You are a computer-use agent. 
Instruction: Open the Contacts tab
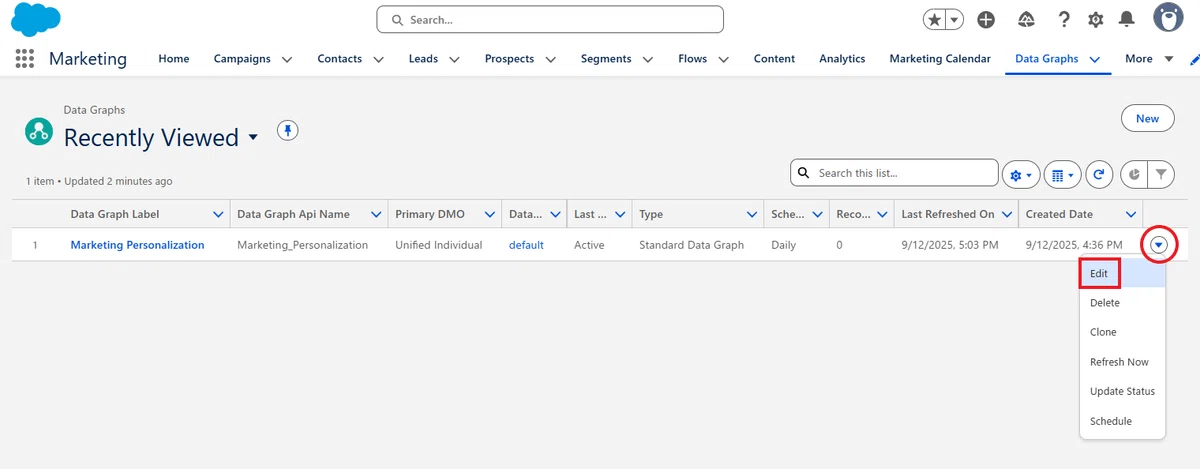(x=340, y=59)
